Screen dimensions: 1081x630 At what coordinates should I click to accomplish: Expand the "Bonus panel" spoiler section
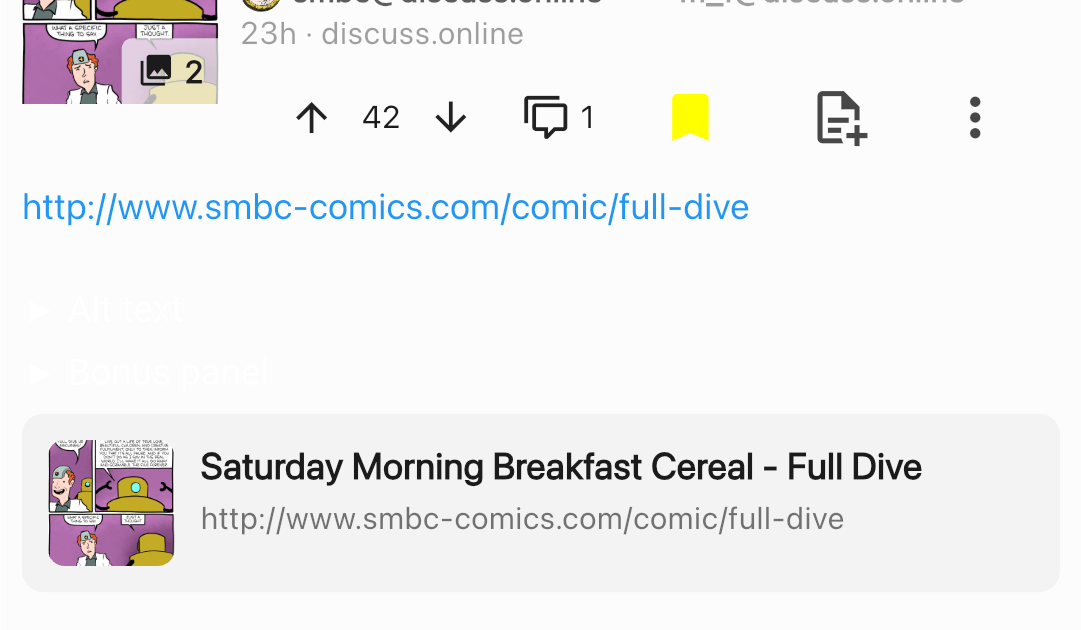point(168,373)
